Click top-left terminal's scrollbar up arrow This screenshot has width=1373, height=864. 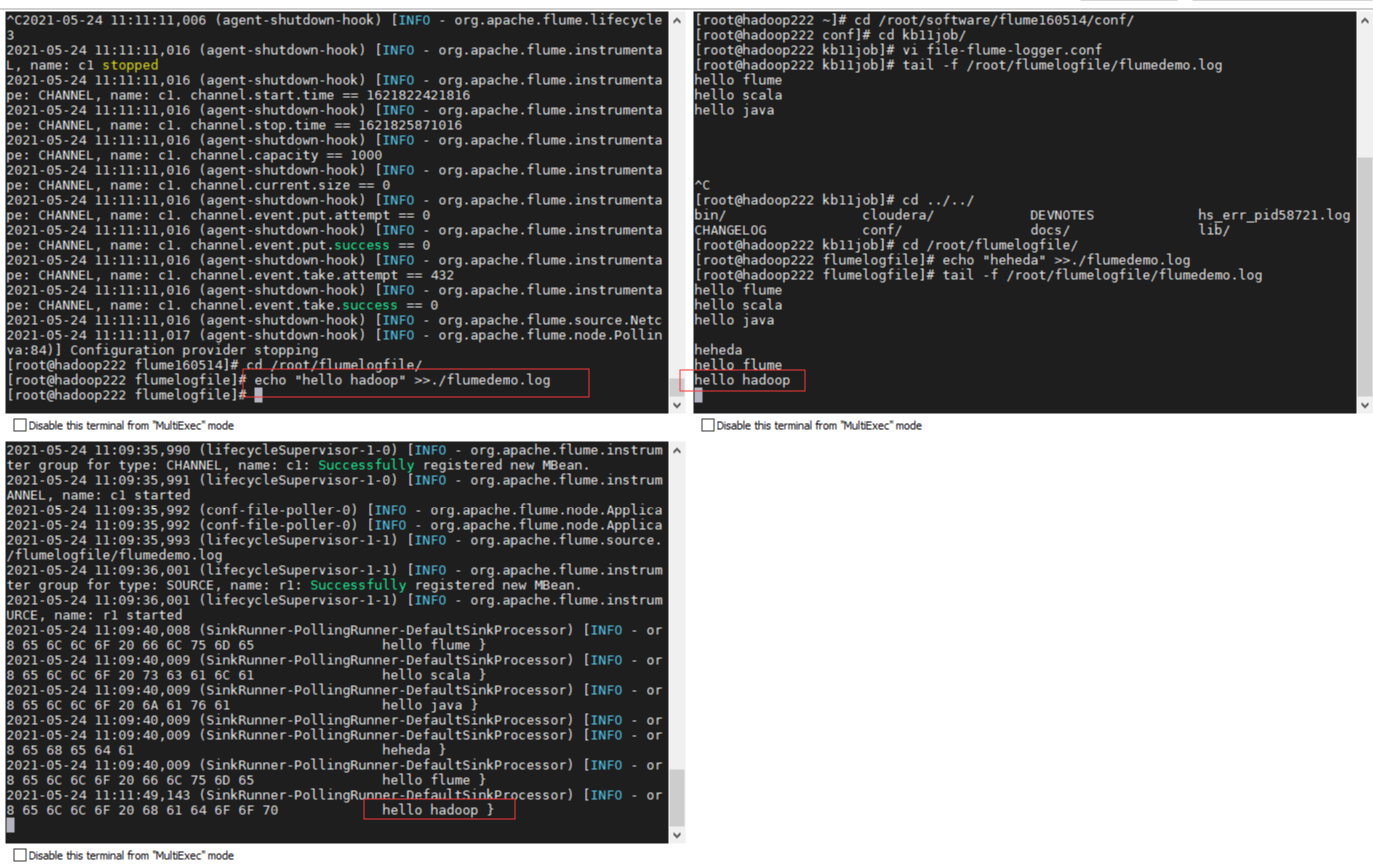pos(676,20)
